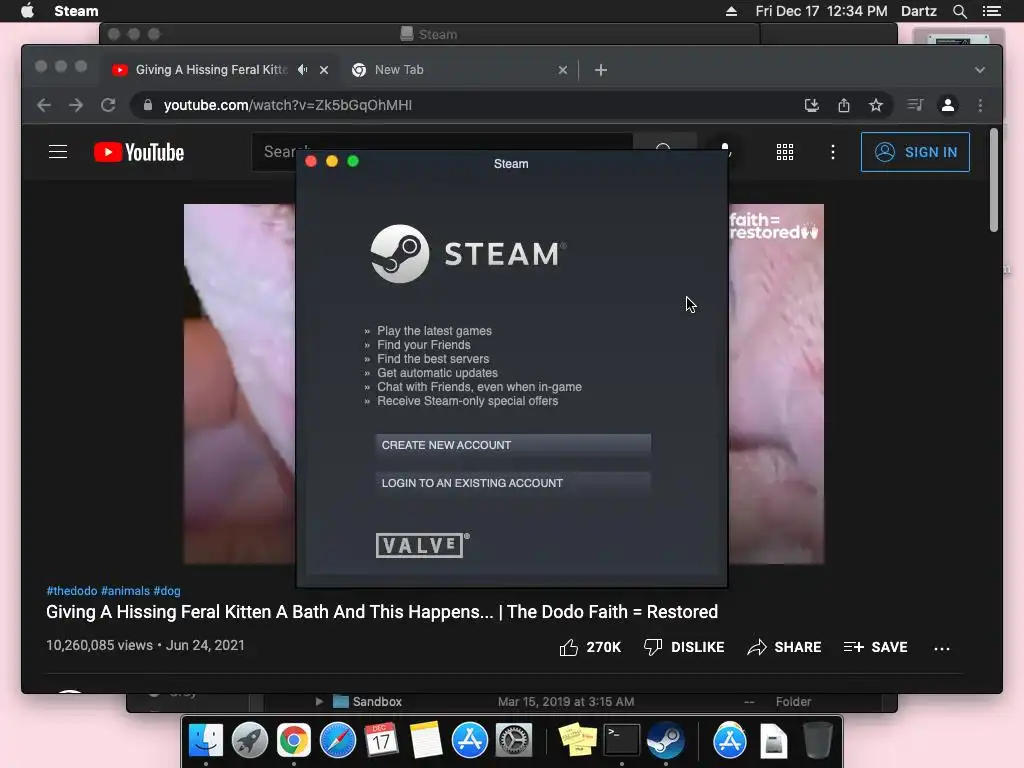The image size is (1024, 768).
Task: Open more actions ellipsis under video
Action: pos(942,648)
